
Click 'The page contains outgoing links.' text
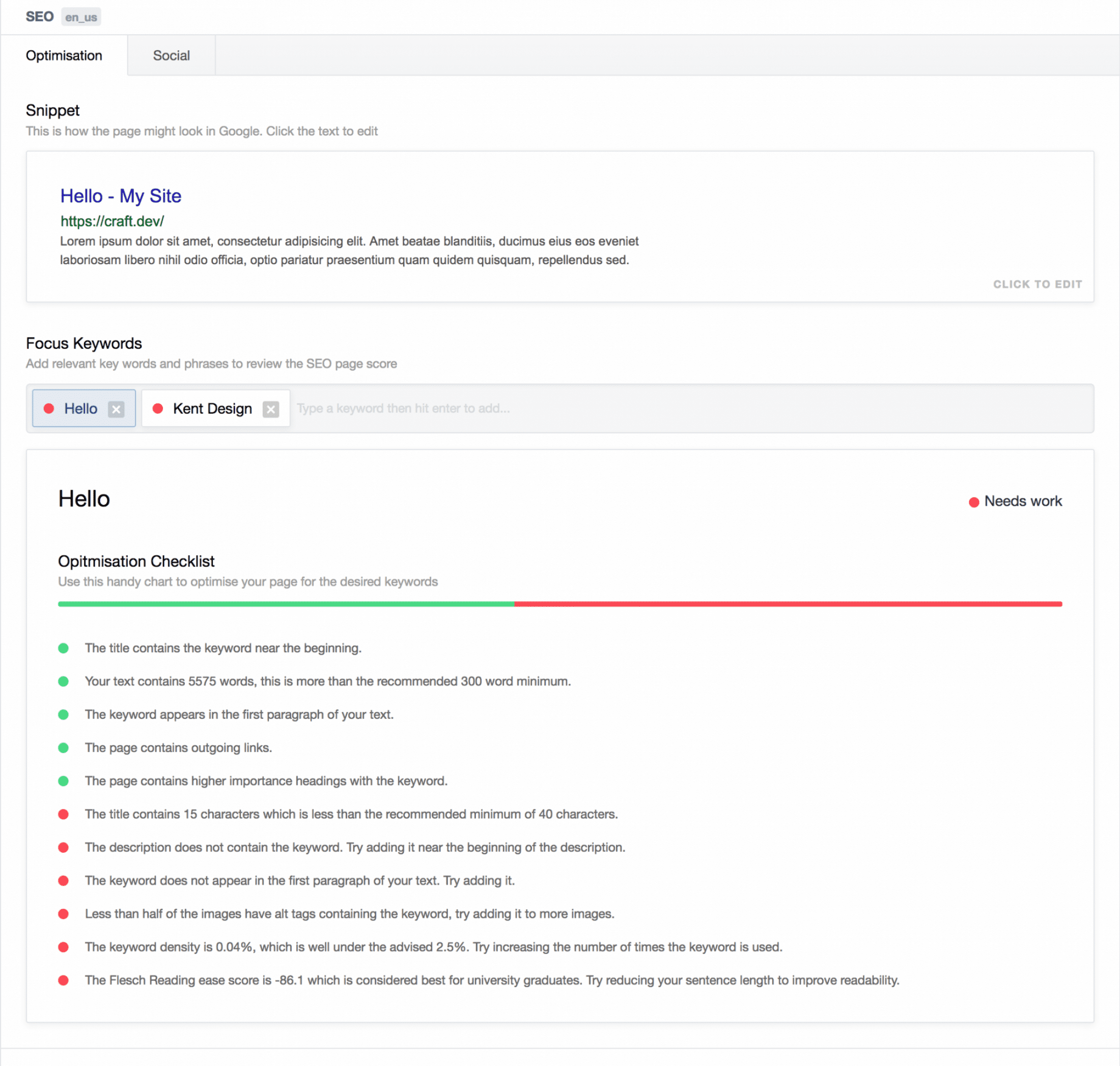tap(178, 748)
